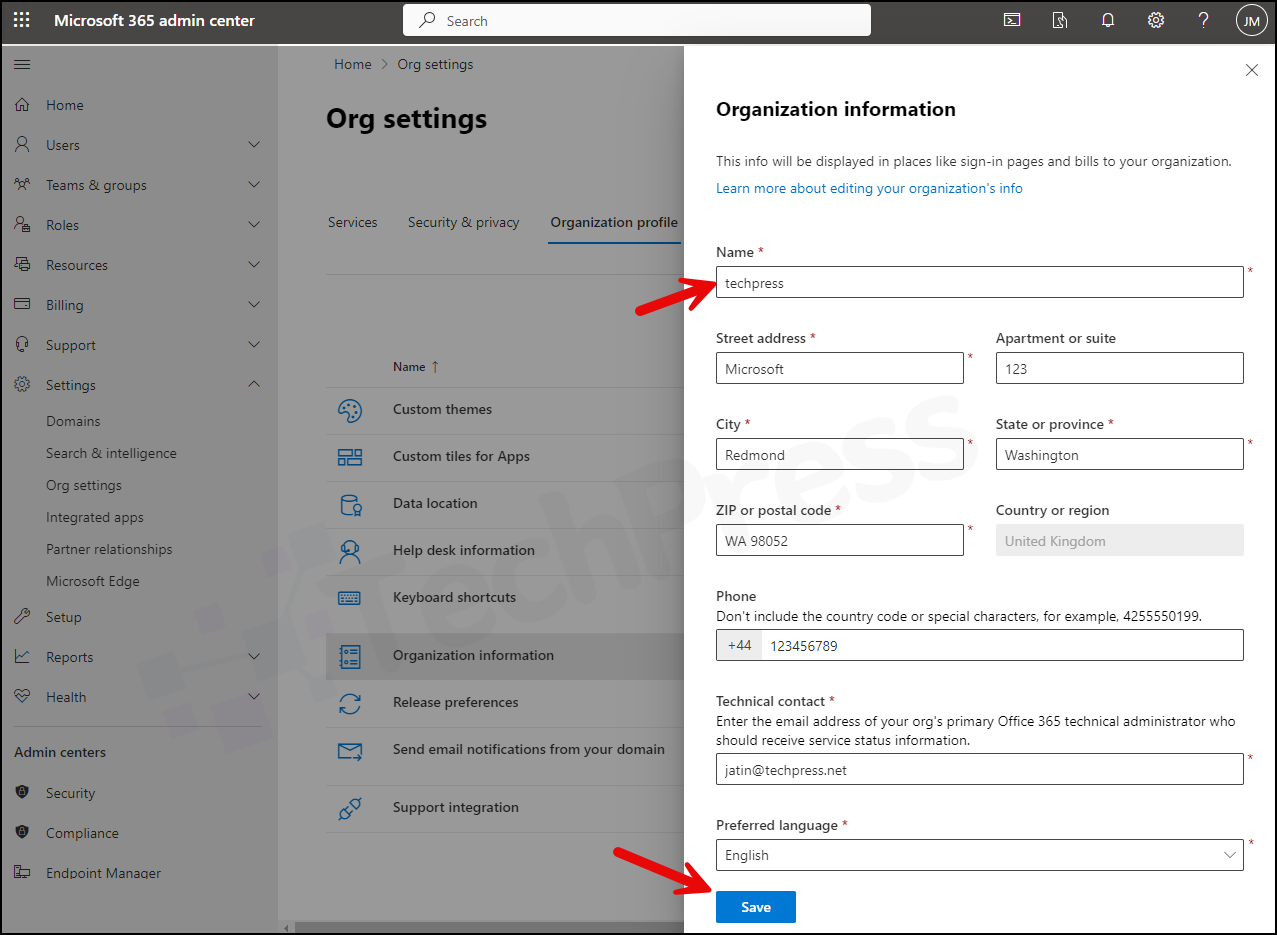The height and width of the screenshot is (935, 1277).
Task: Click the Users person icon
Action: click(x=22, y=145)
